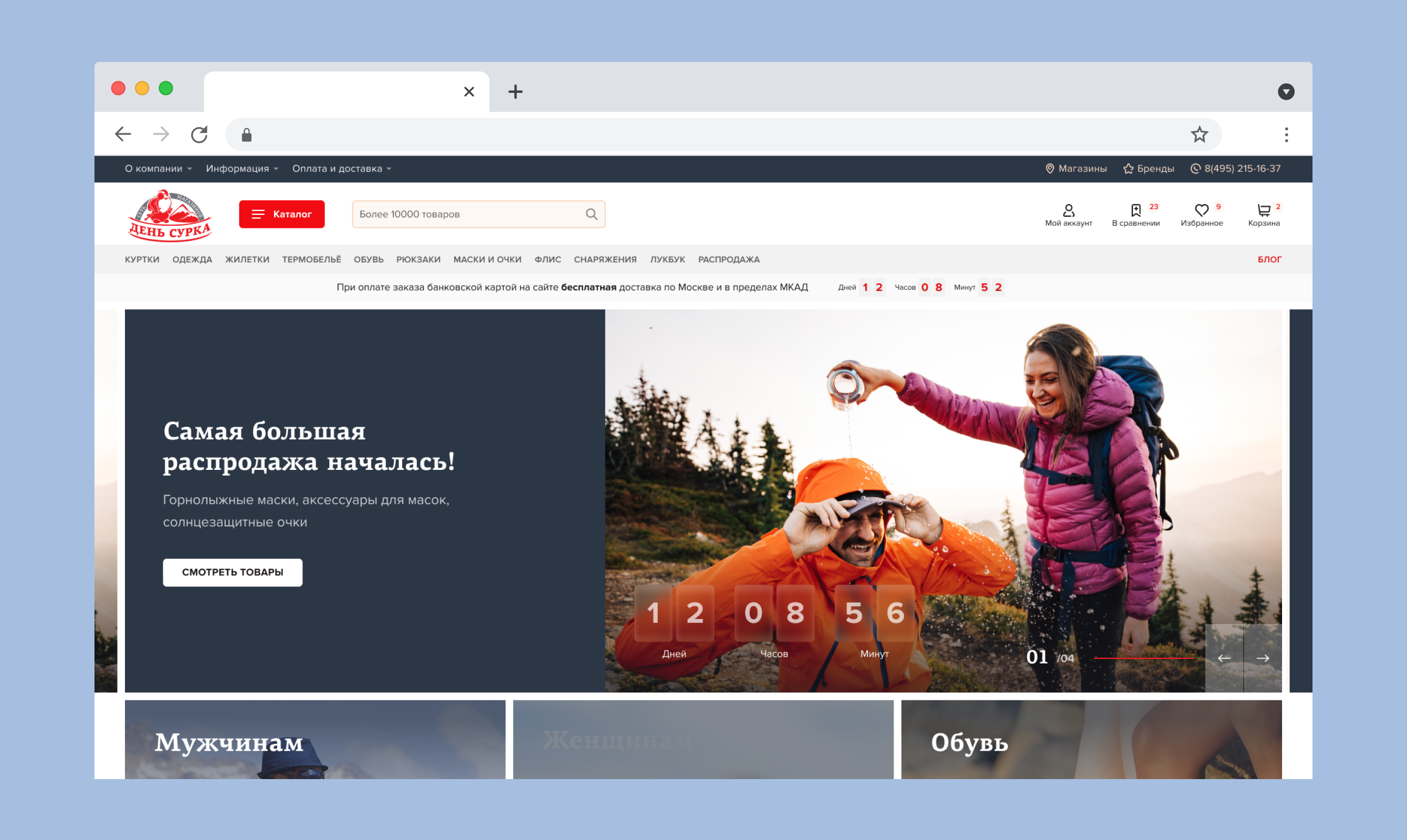Go back with the browser back arrow
Image resolution: width=1407 pixels, height=840 pixels.
tap(123, 134)
